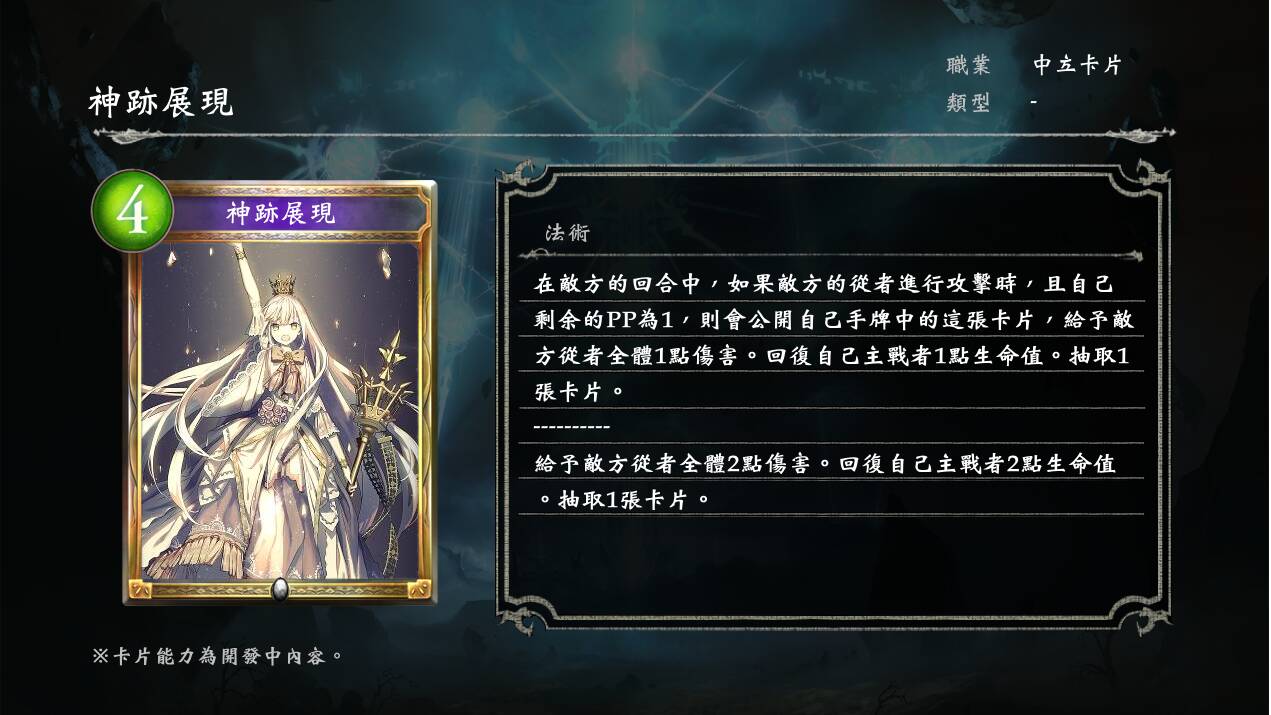Click the green cost orb showing 4
This screenshot has height=715, width=1271.
(132, 212)
